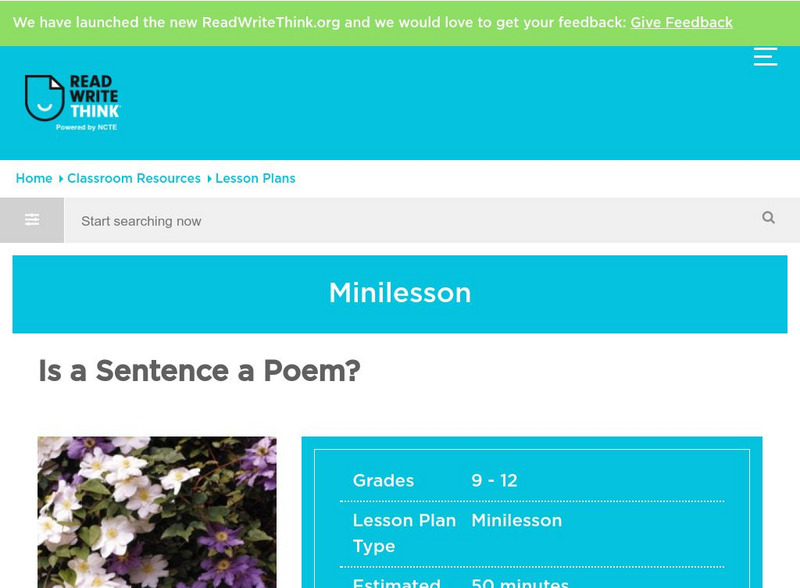The height and width of the screenshot is (588, 800).
Task: Focus the 'Start searching now' field
Action: point(410,220)
